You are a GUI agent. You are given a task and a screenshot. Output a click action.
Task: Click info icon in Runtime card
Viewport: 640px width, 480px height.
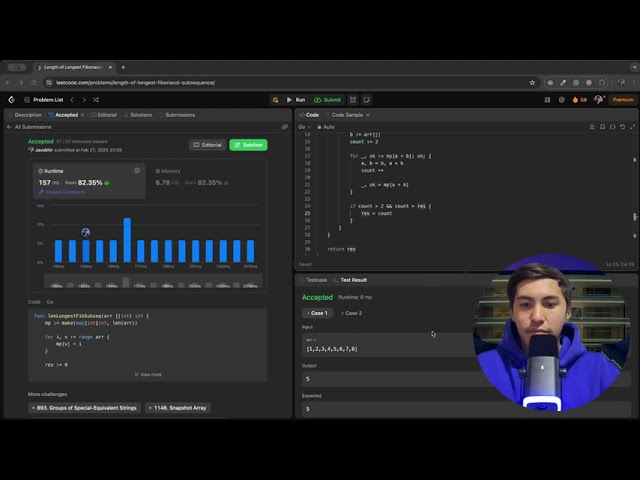click(x=137, y=171)
